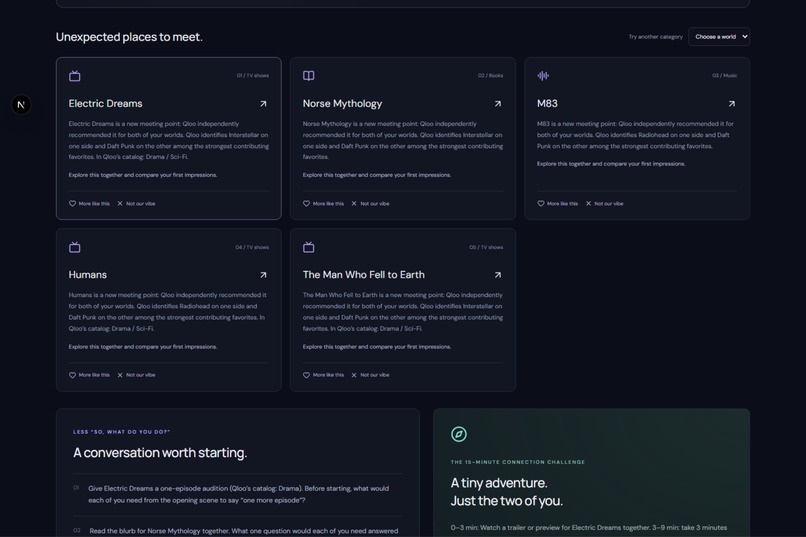Click conversation prompt 02 about Norse Mythology blurb
Image resolution: width=806 pixels, height=537 pixels.
[x=244, y=531]
